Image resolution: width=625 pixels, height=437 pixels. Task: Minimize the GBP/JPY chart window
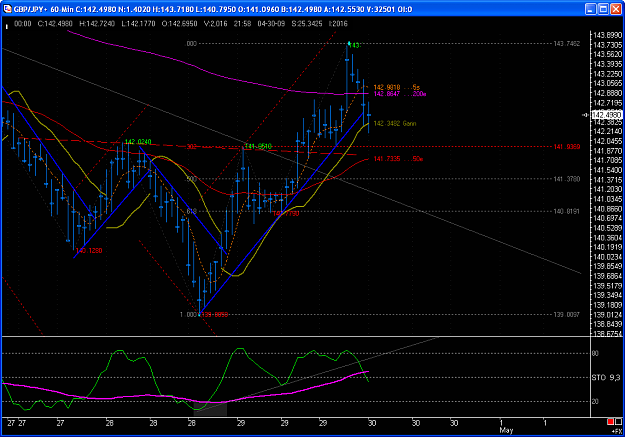(x=591, y=9)
